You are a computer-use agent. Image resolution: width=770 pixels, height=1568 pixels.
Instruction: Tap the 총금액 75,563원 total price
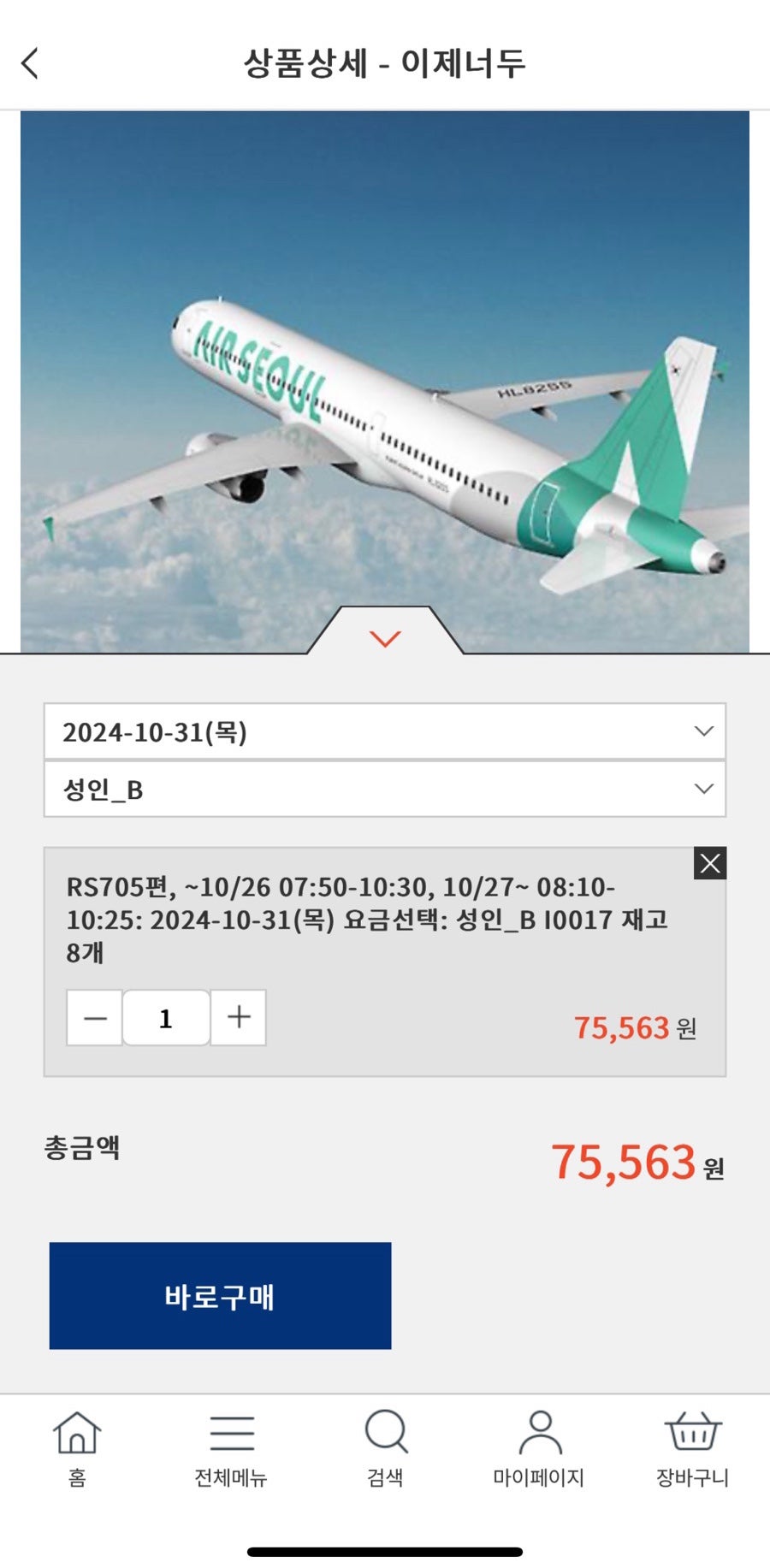(x=637, y=1163)
